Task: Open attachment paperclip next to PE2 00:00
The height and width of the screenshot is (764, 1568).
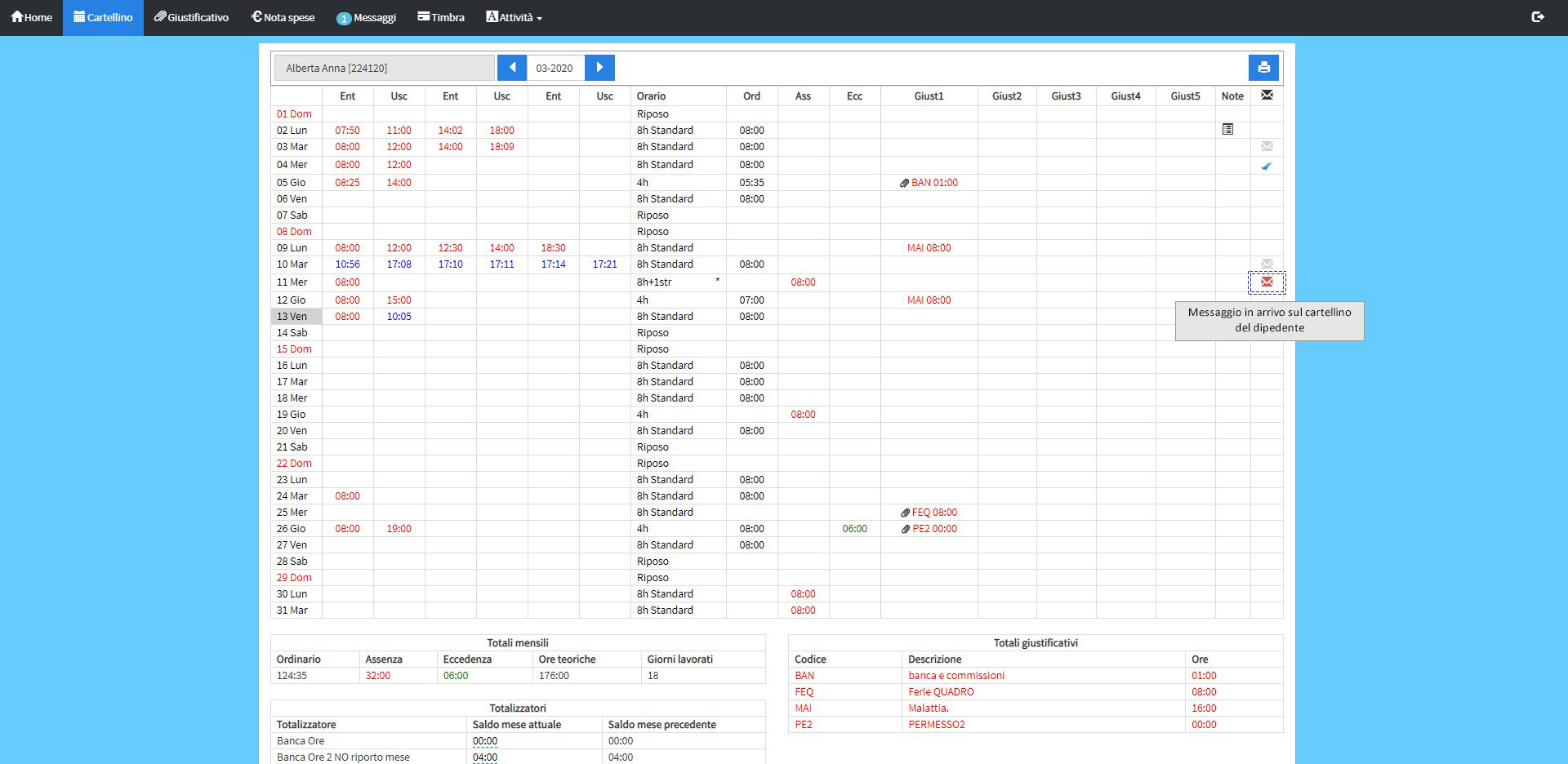Action: point(905,529)
